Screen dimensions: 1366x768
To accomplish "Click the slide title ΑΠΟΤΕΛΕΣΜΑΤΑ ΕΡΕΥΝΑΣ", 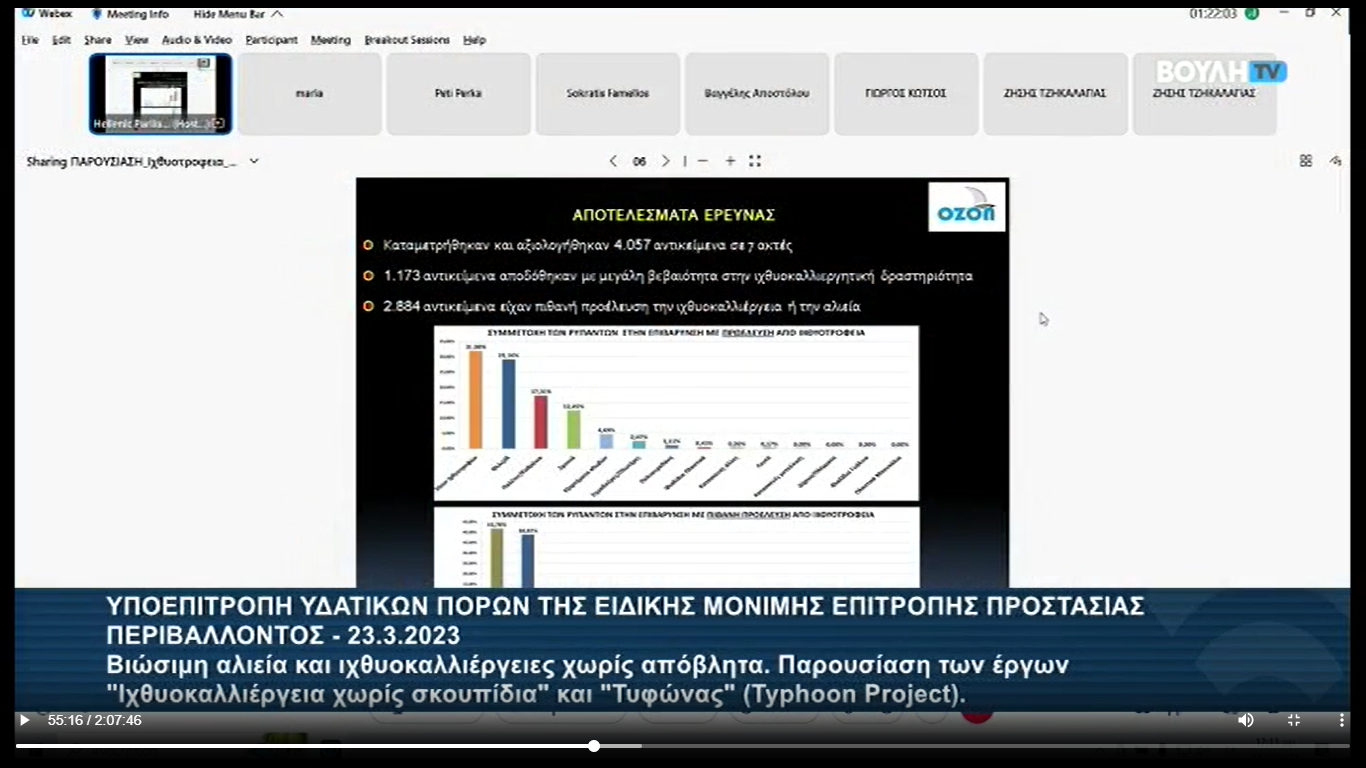I will tap(674, 215).
